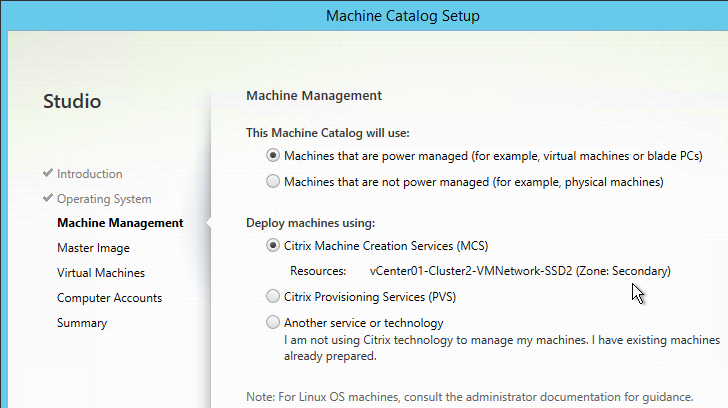Click 'Deploy machines using:' label
The width and height of the screenshot is (728, 408).
[311, 223]
